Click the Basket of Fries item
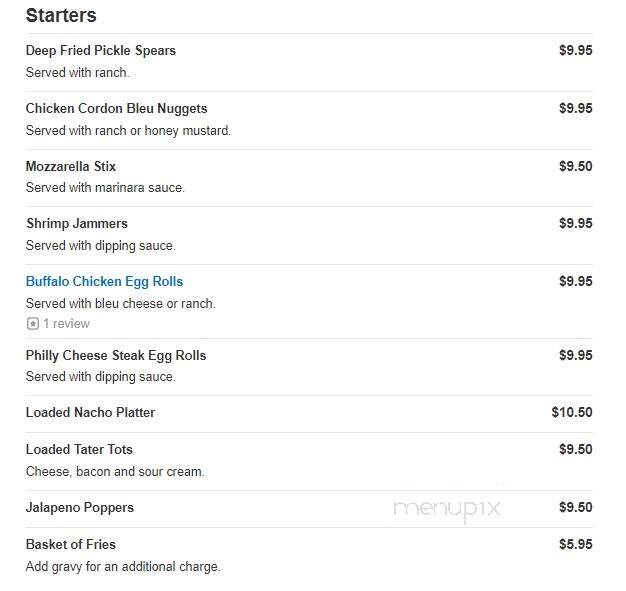Screen dimensions: 626x591 click(x=71, y=545)
